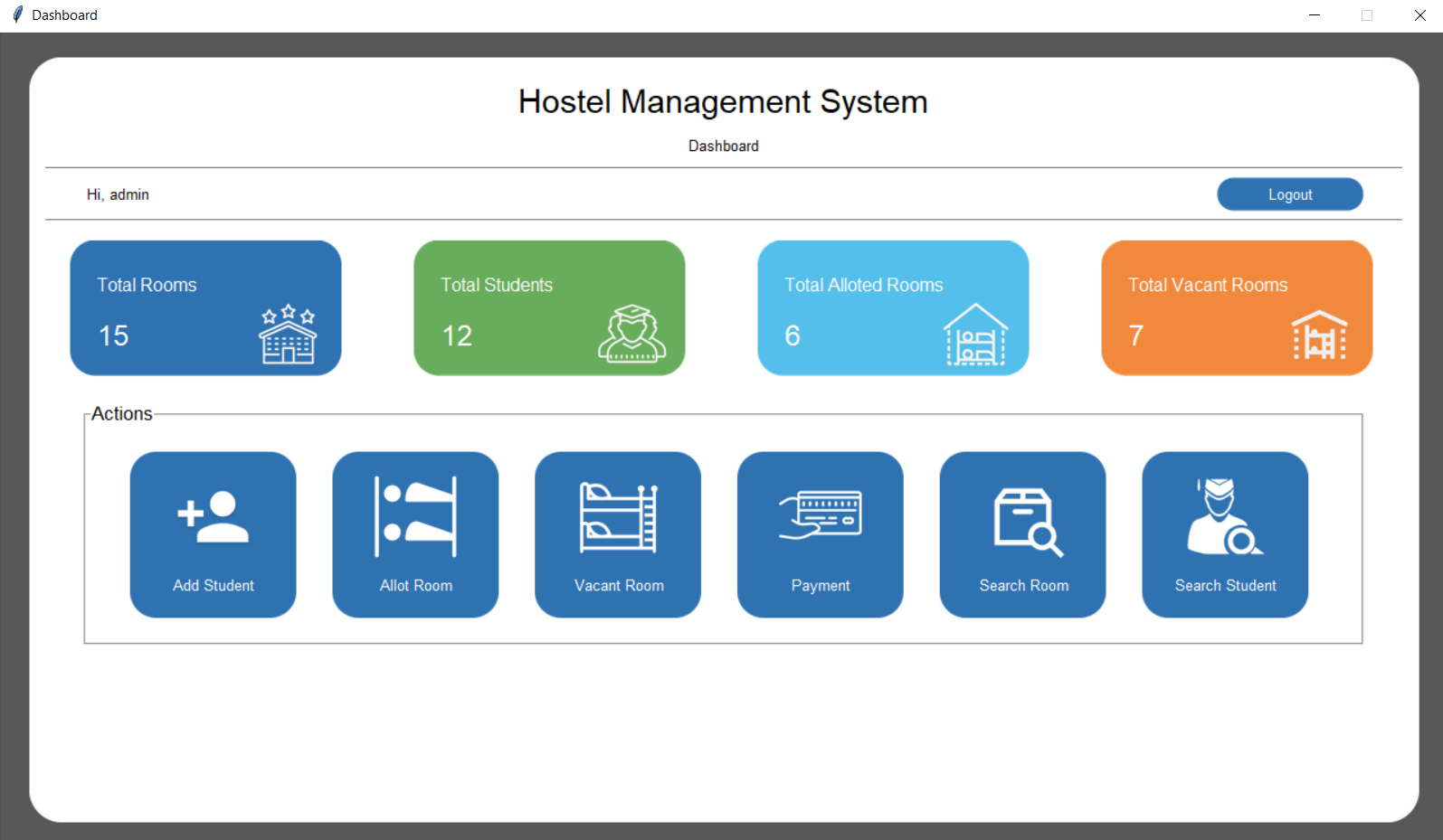The width and height of the screenshot is (1443, 840).
Task: Select the Vacant Room bunk bed icon
Action: point(618,517)
